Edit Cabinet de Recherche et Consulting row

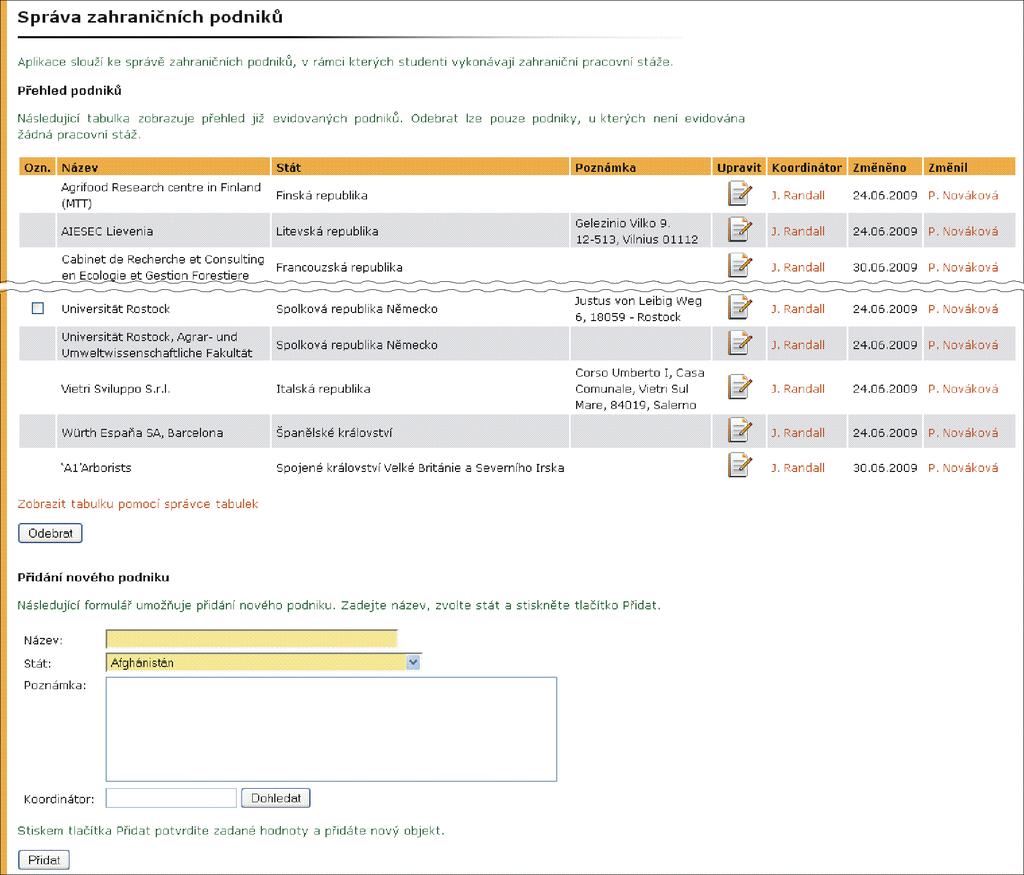click(739, 265)
